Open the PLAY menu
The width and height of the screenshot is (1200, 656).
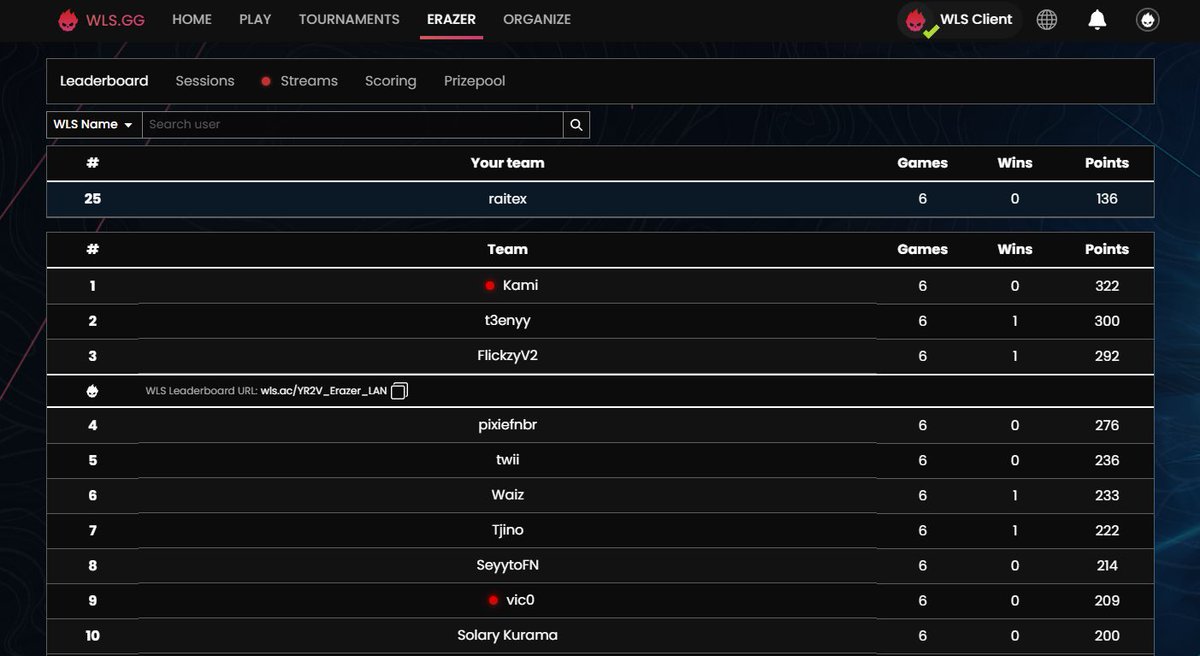(255, 19)
